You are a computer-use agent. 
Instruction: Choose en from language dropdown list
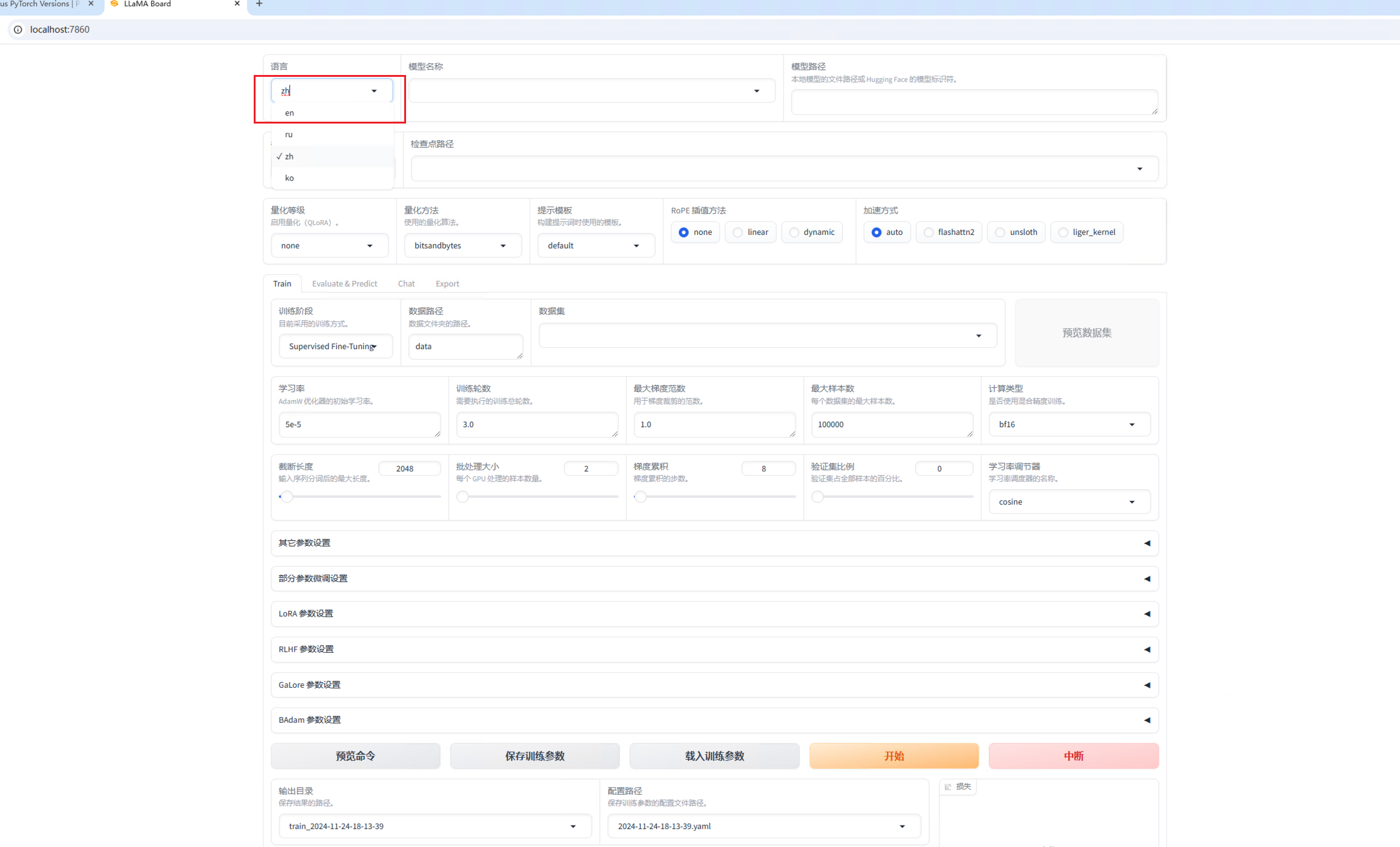tap(289, 113)
